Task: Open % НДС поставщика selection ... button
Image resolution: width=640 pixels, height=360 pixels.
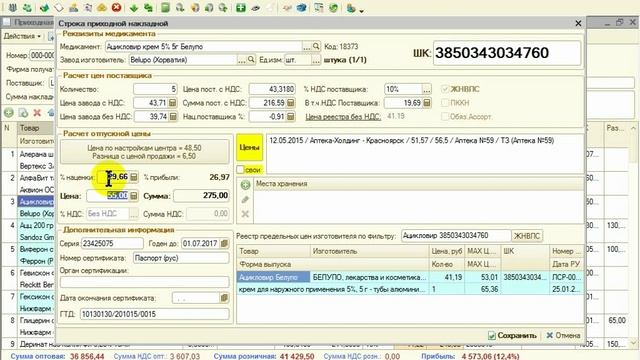Action: [427, 89]
